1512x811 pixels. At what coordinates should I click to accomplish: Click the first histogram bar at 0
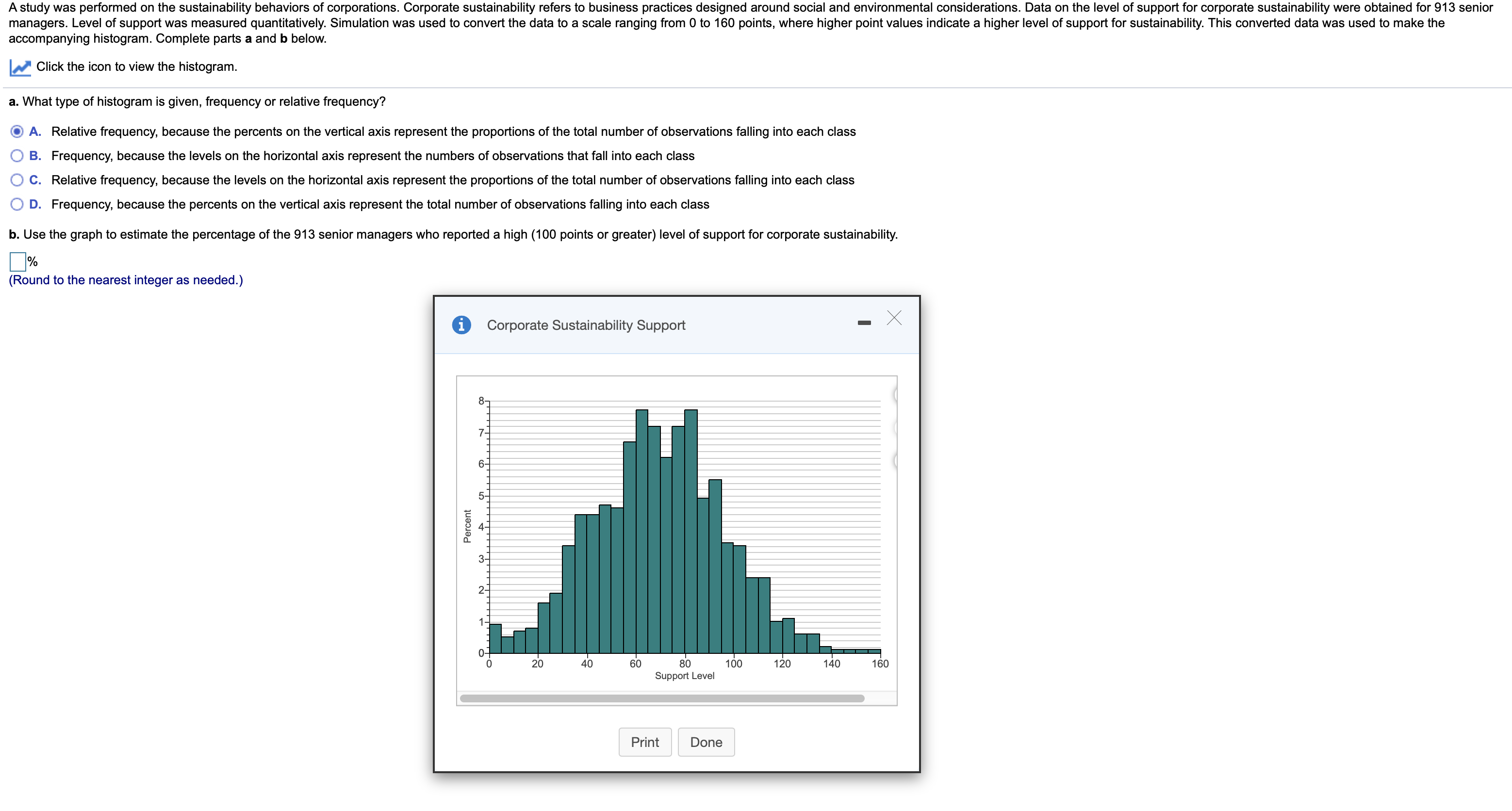495,638
